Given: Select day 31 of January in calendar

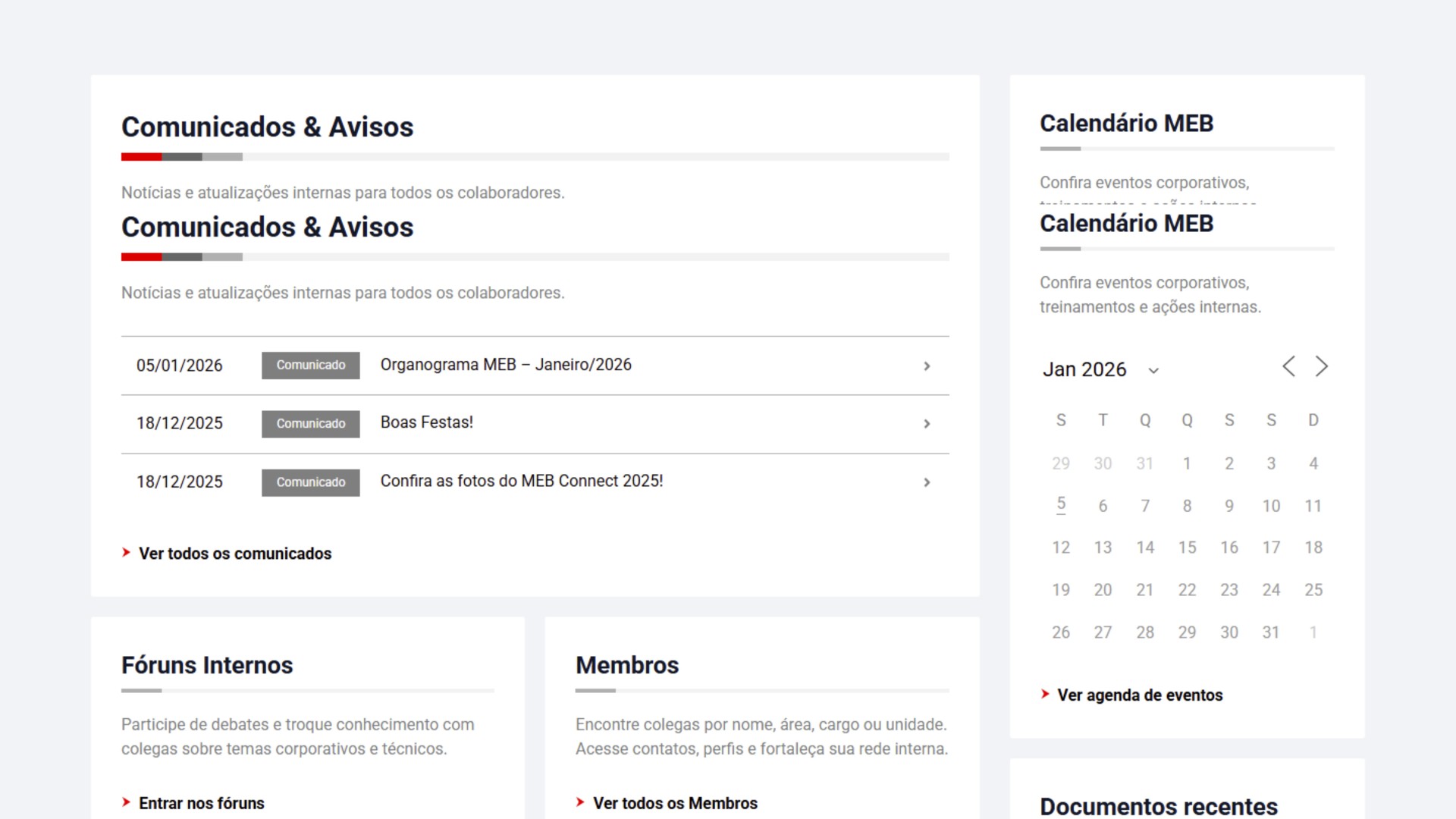Looking at the screenshot, I should pyautogui.click(x=1271, y=632).
